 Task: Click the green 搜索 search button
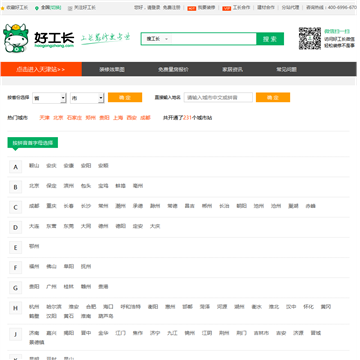coord(270,39)
